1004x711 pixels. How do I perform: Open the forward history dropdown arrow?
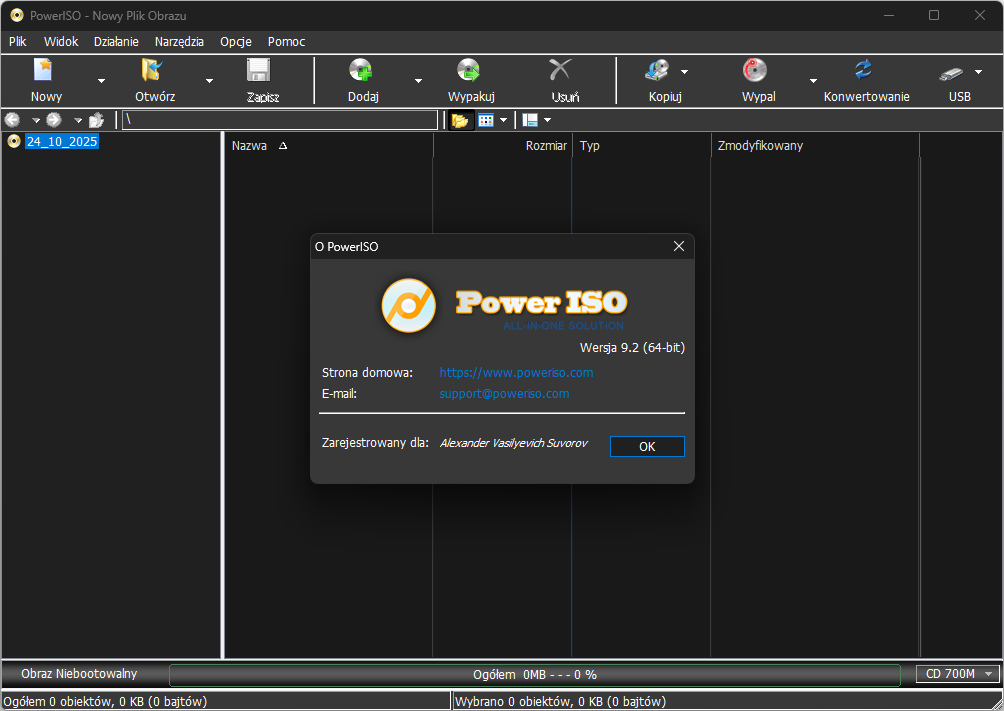click(77, 120)
